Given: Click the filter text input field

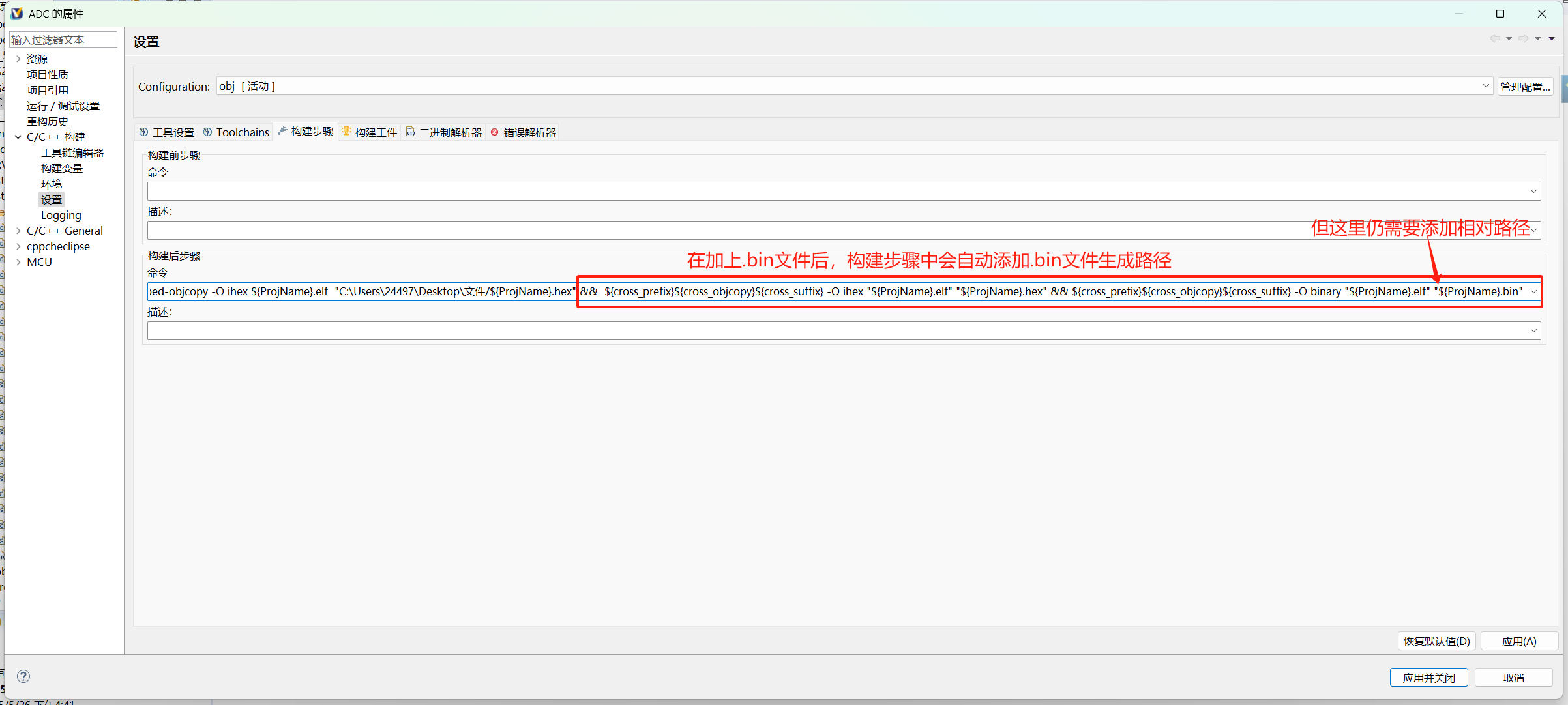Looking at the screenshot, I should coord(63,40).
